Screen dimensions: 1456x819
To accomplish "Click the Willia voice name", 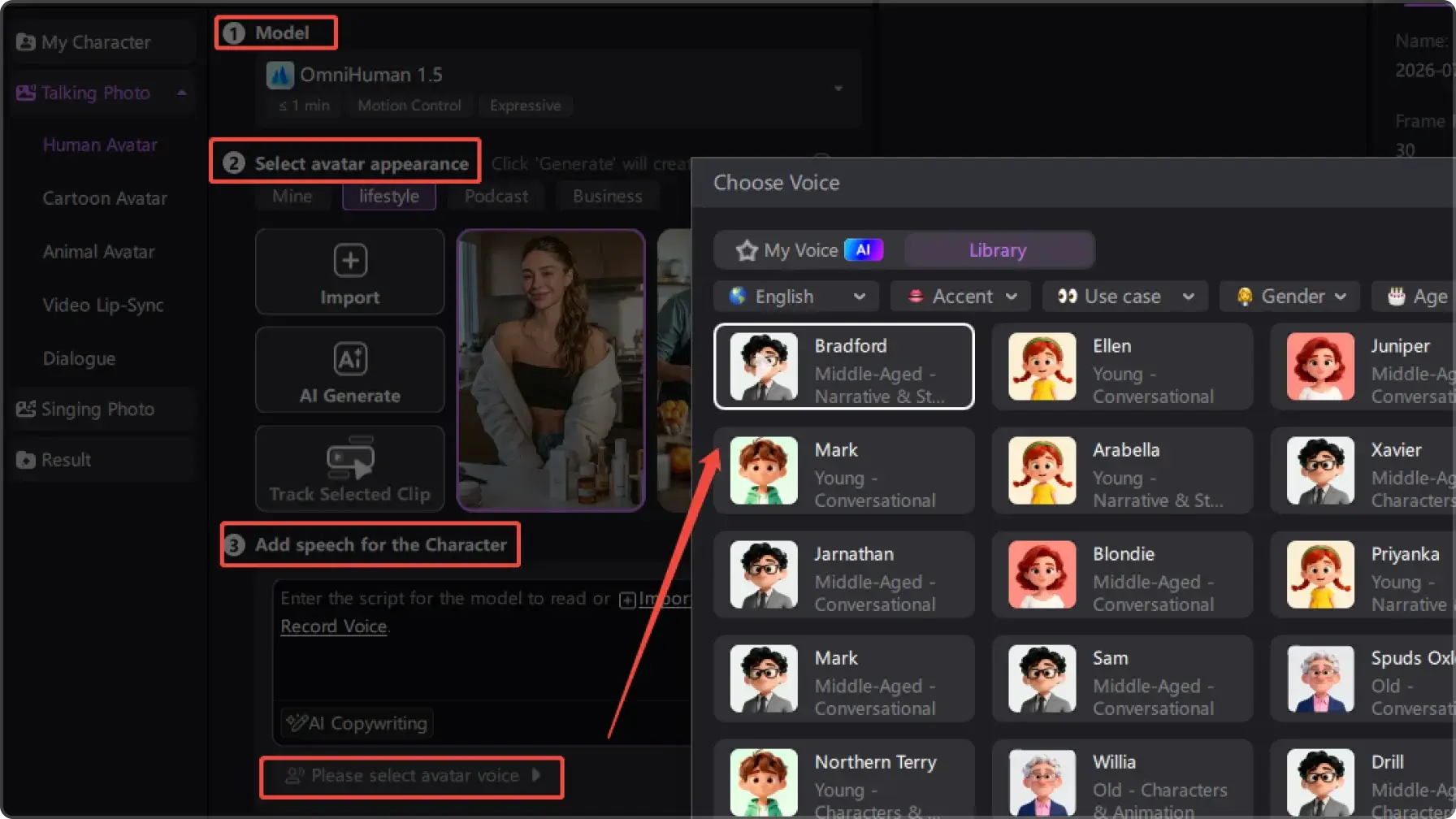I will 1114,762.
